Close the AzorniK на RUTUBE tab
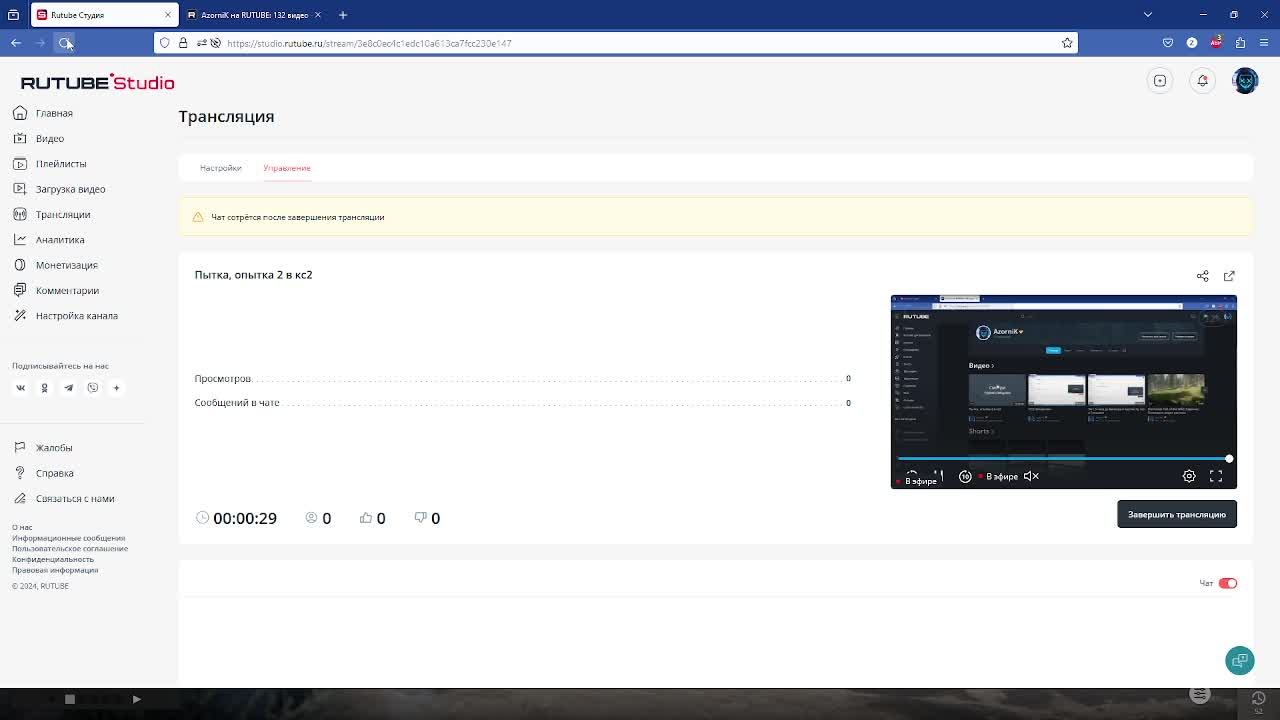 point(318,15)
